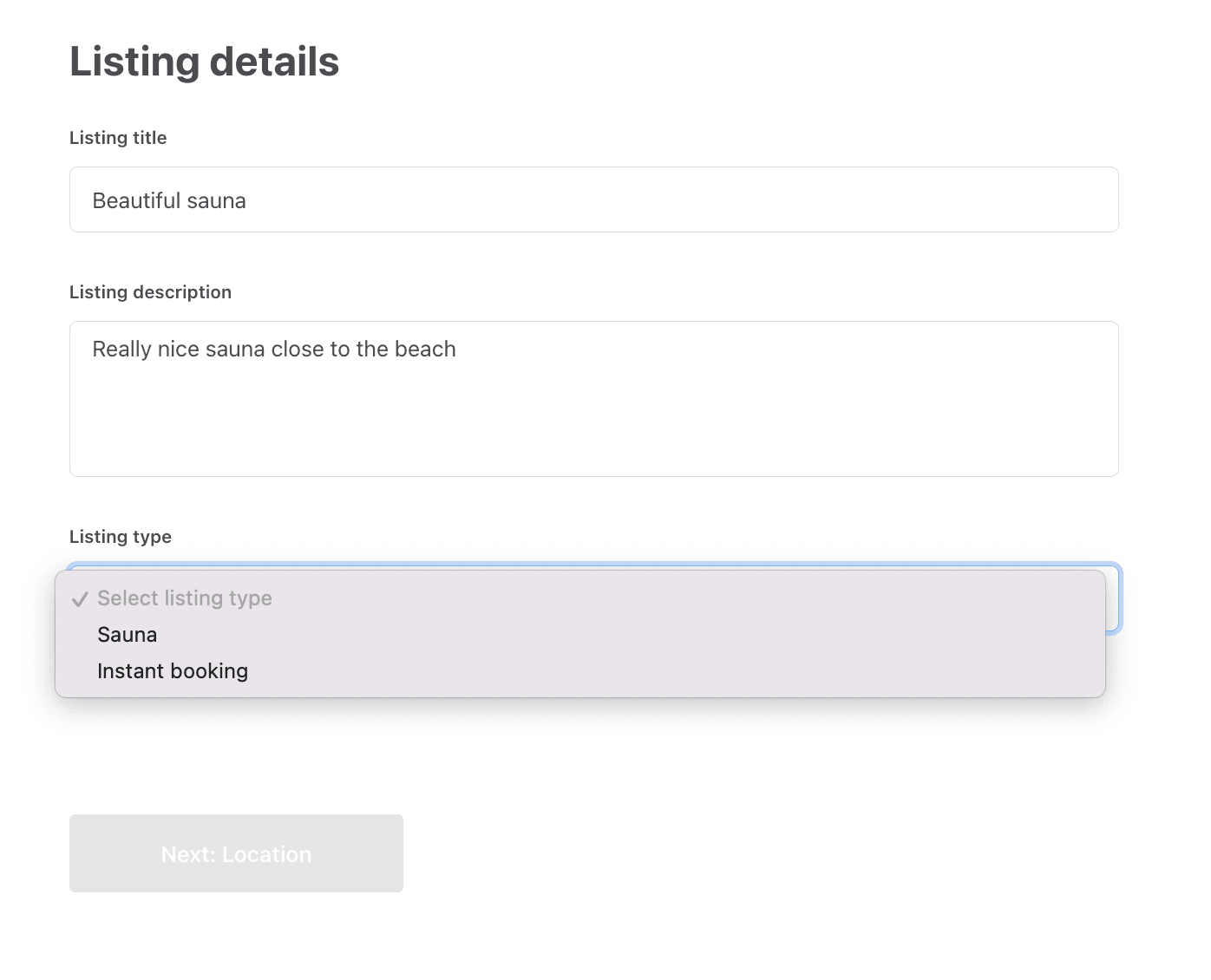Image resolution: width=1211 pixels, height=980 pixels.
Task: Click the checkmark beside Select listing type
Action: click(x=80, y=599)
